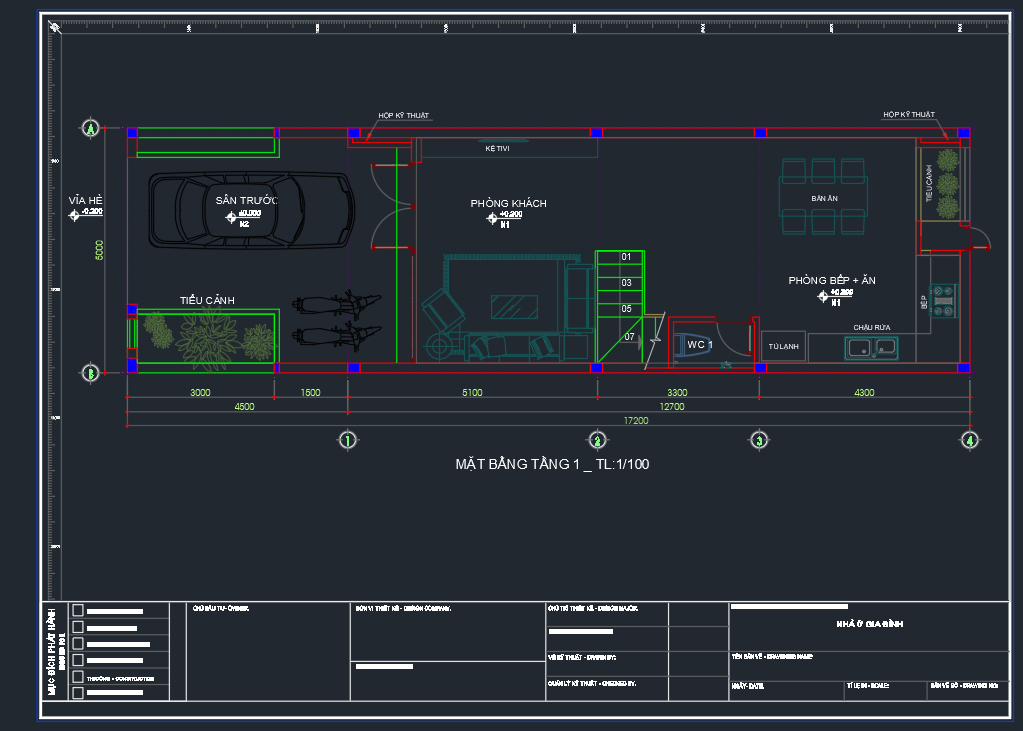Select the drawing title MẶT BẰNG TẦNG 1
1023x731 pixels.
click(x=552, y=464)
